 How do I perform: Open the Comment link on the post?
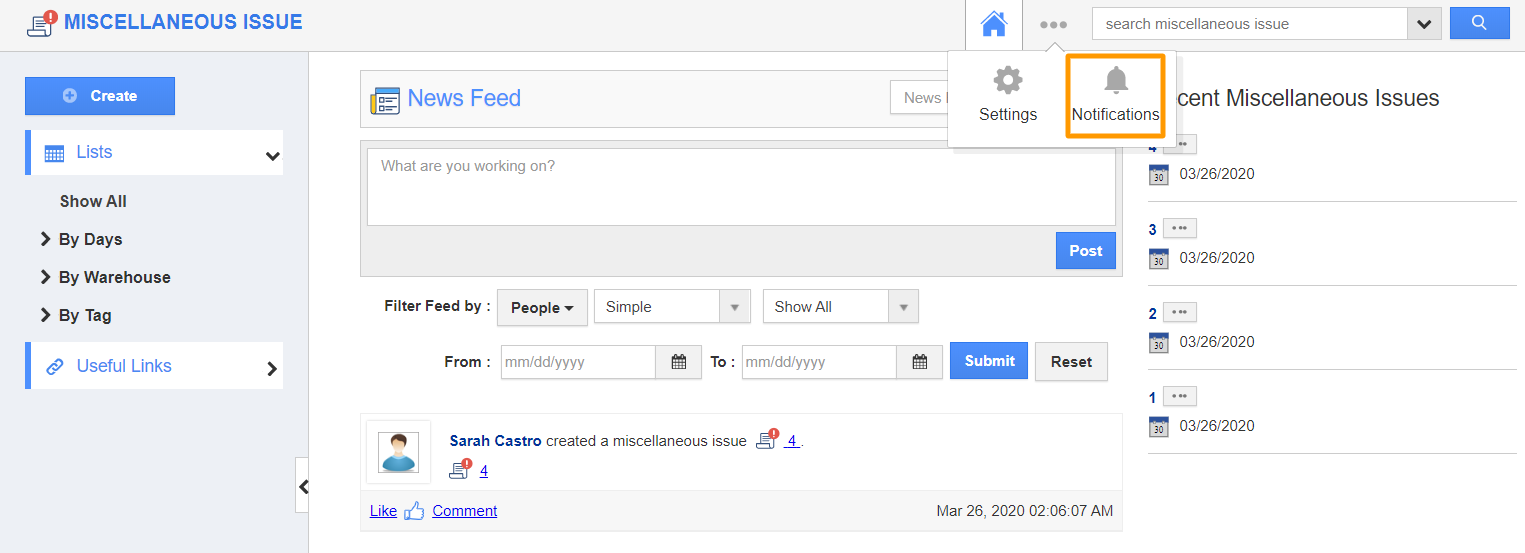[x=465, y=510]
